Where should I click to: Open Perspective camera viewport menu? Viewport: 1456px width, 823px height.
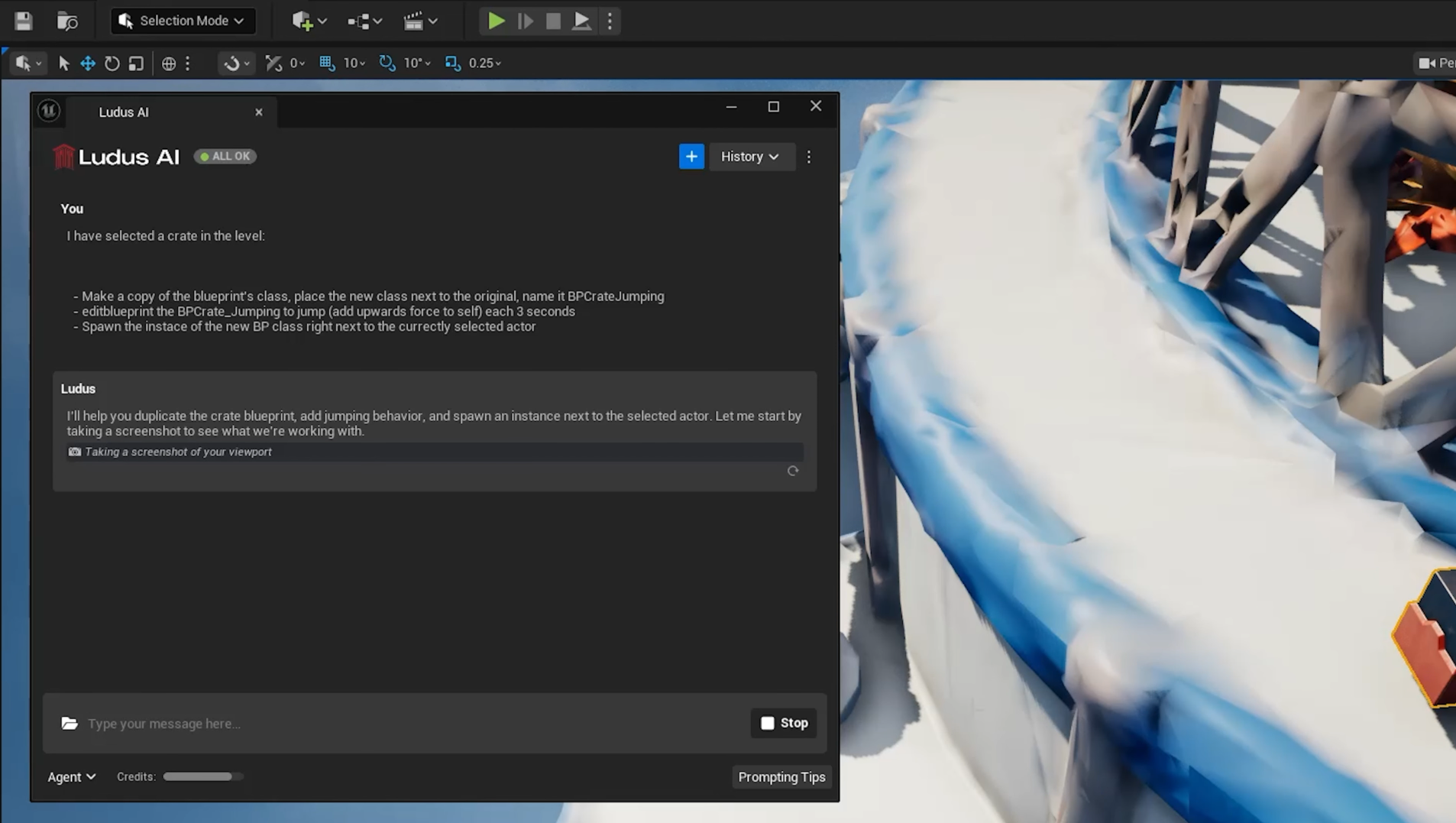[x=1436, y=63]
